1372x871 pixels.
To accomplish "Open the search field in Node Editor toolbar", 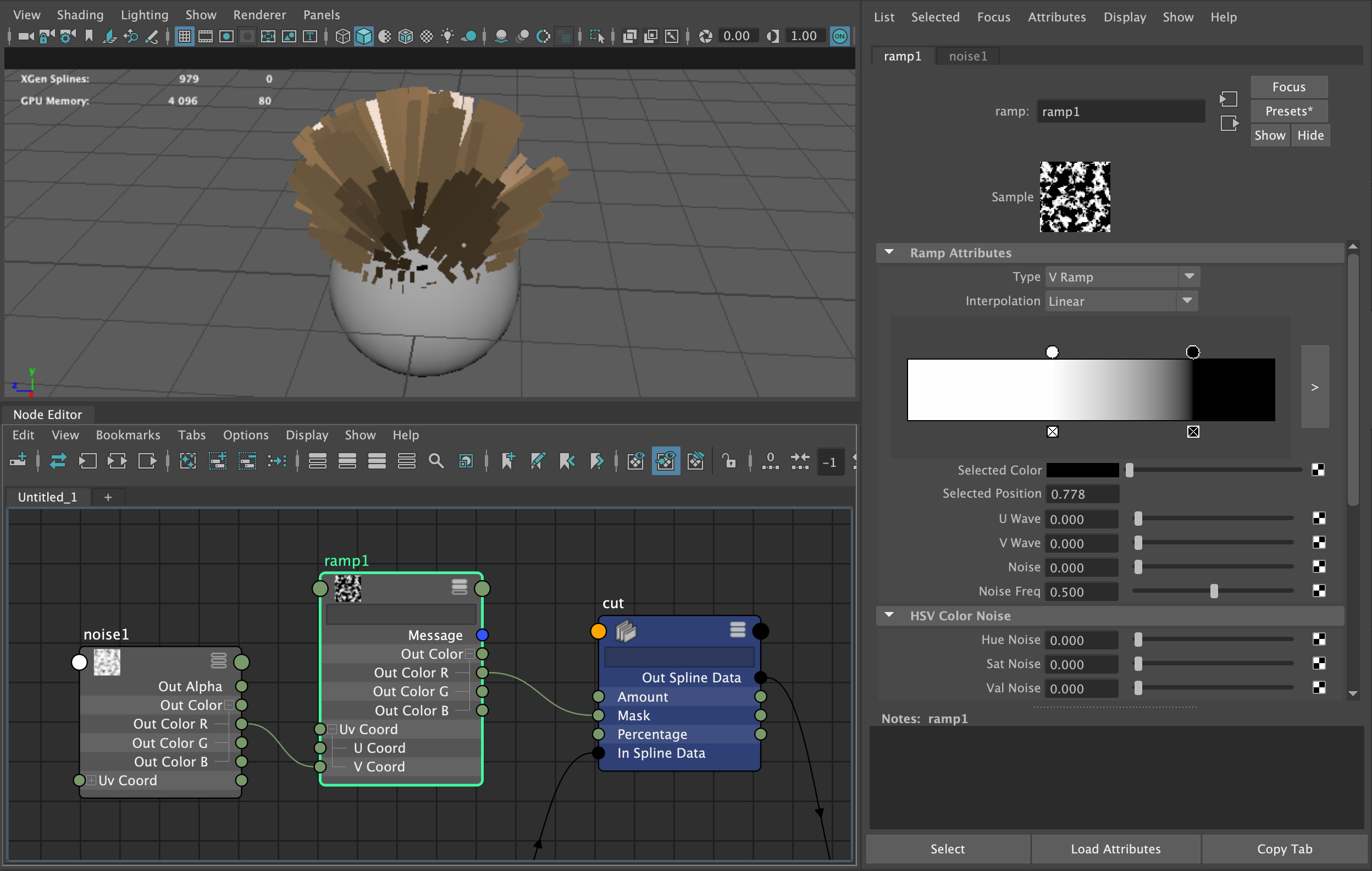I will point(436,461).
